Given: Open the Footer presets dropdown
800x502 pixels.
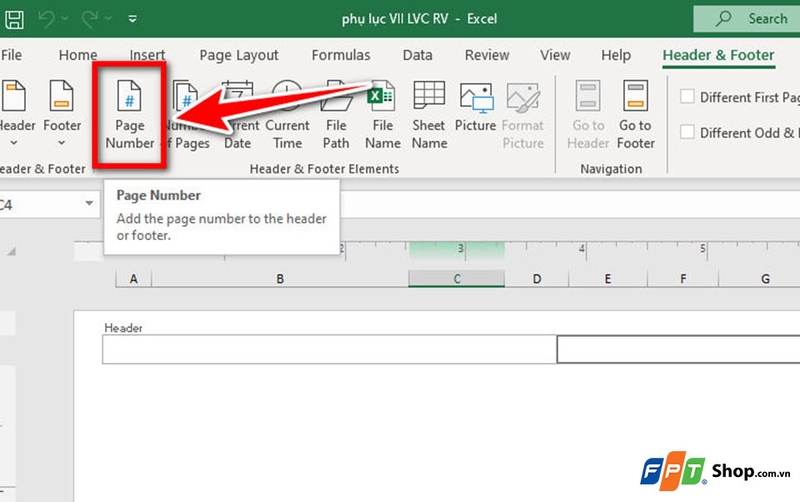Looking at the screenshot, I should coord(62,115).
